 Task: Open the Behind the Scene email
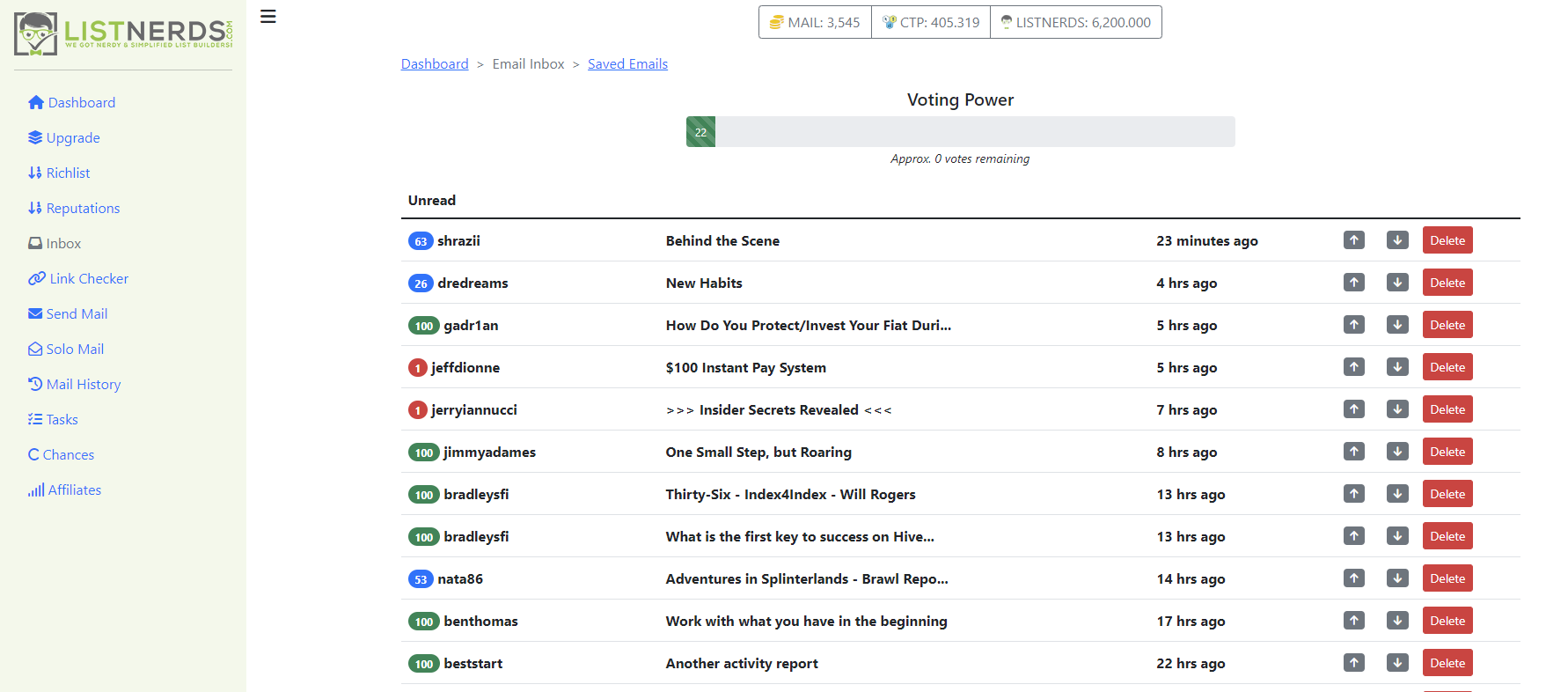point(722,240)
